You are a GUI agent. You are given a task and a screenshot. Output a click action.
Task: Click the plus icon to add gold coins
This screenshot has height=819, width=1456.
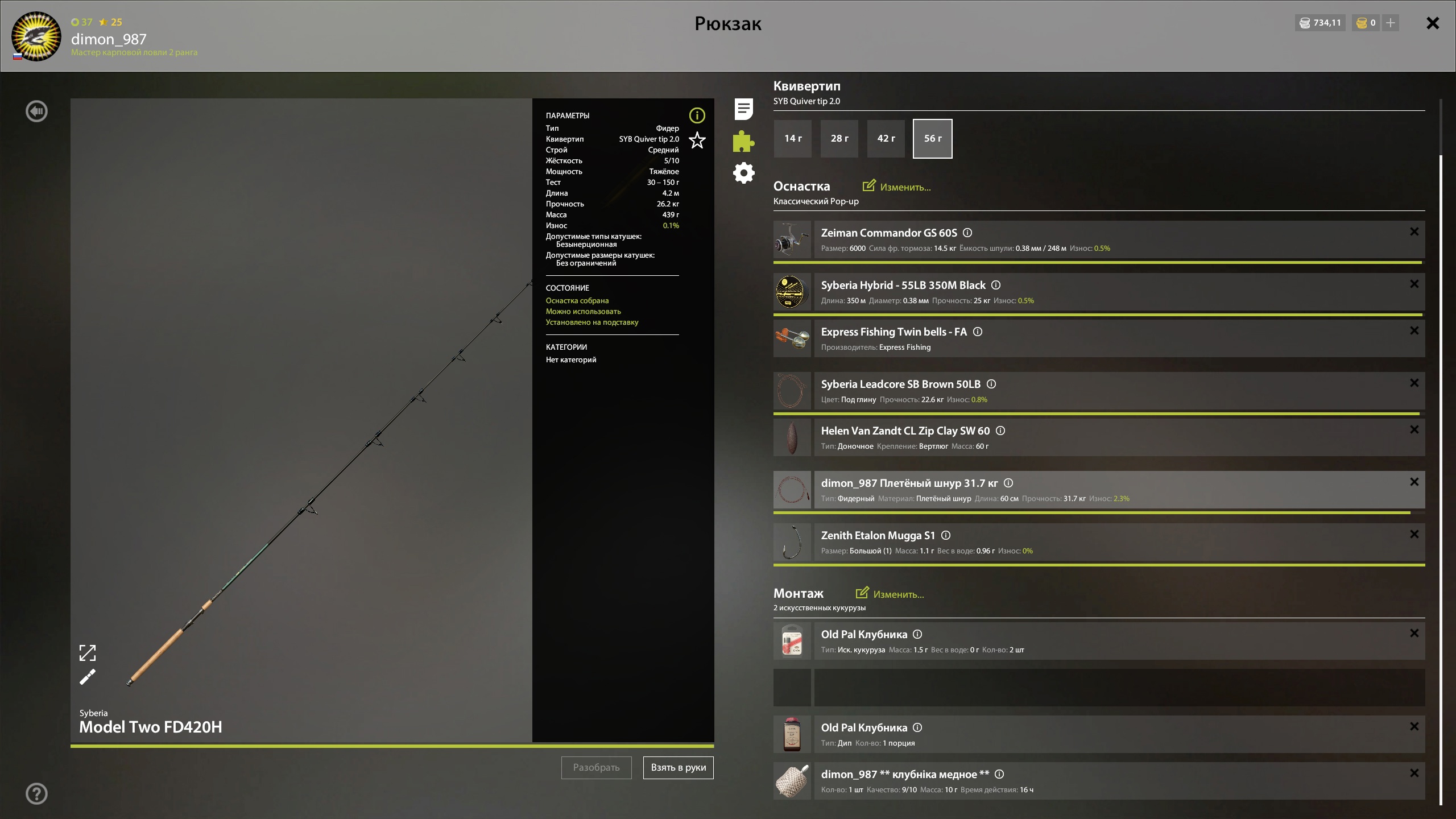1391,23
